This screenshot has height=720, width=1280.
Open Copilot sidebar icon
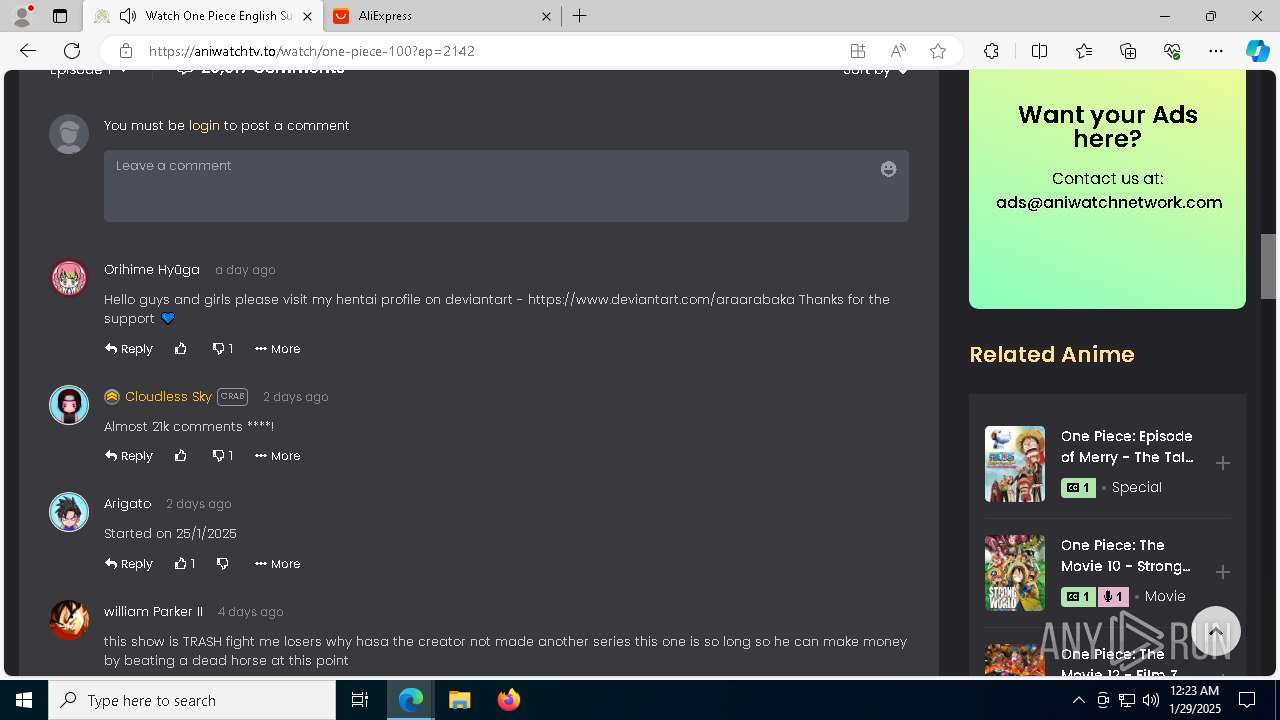(x=1257, y=51)
